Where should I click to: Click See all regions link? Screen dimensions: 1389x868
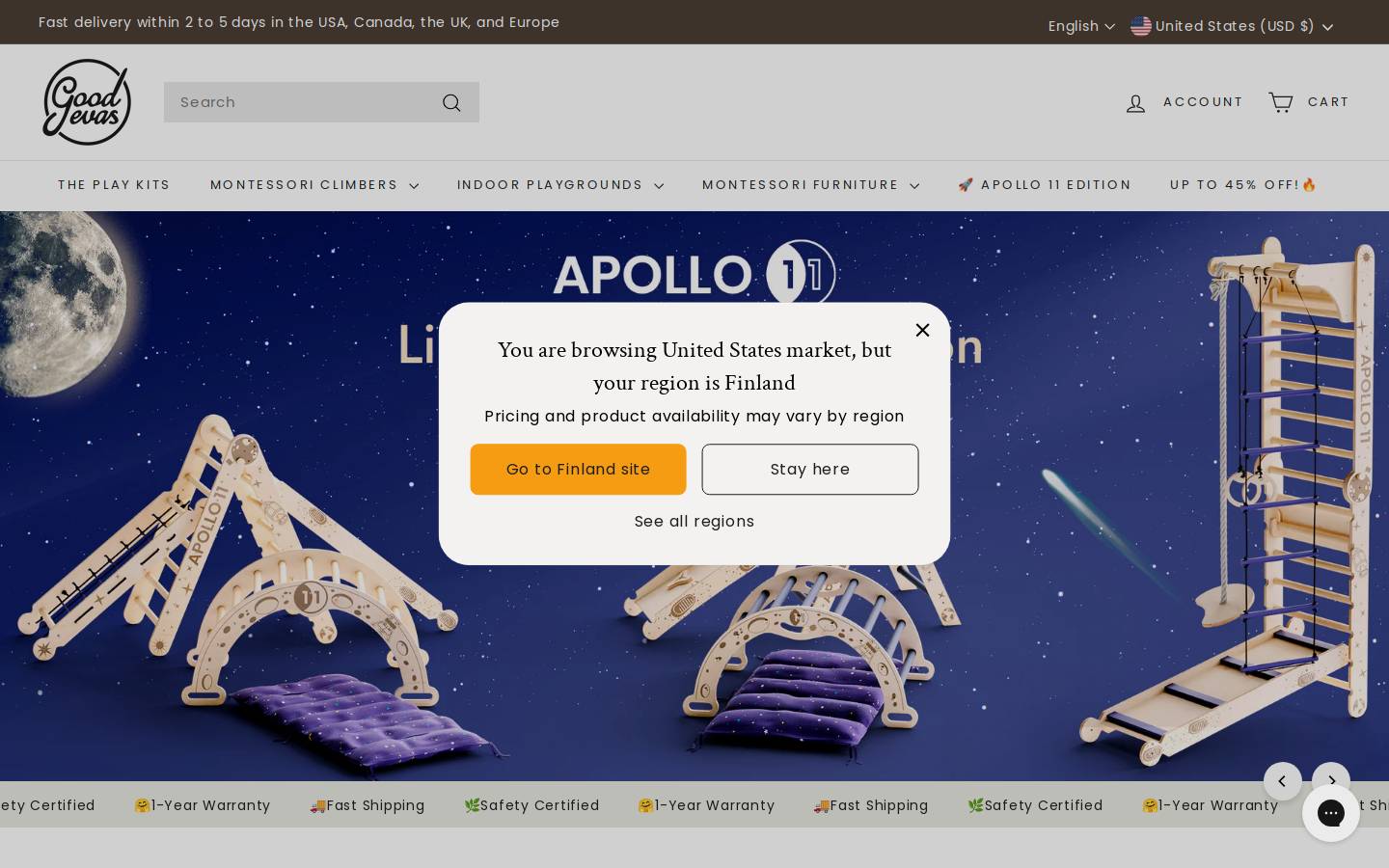coord(694,522)
